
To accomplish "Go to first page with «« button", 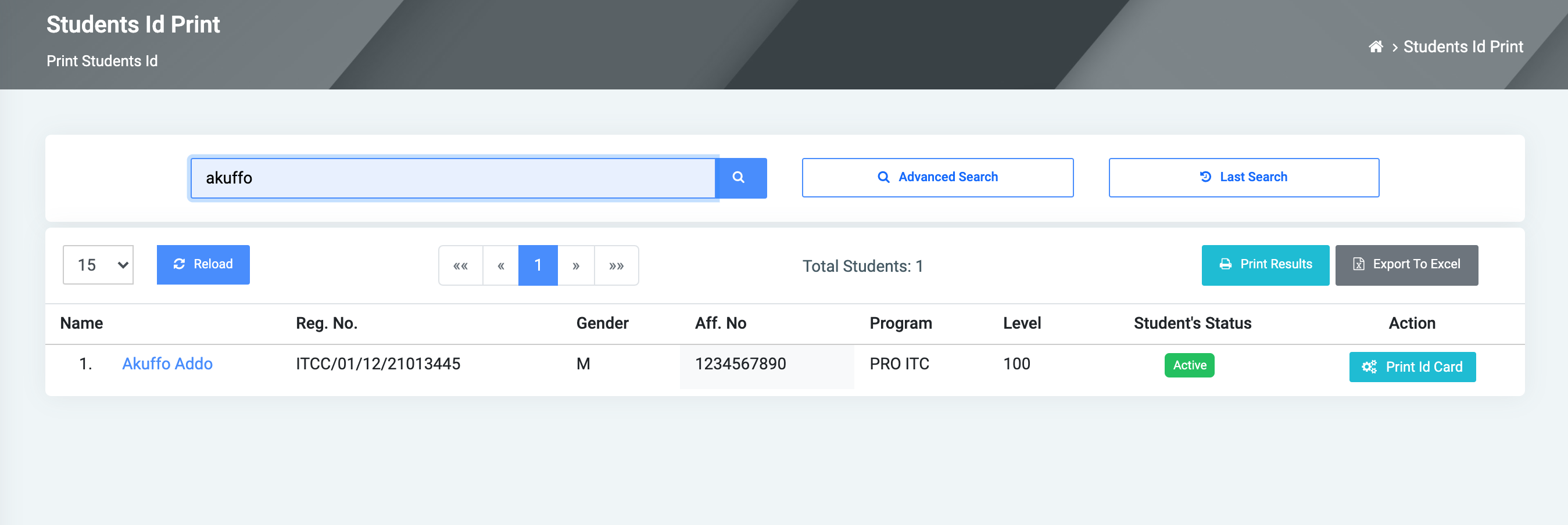I will pos(461,265).
